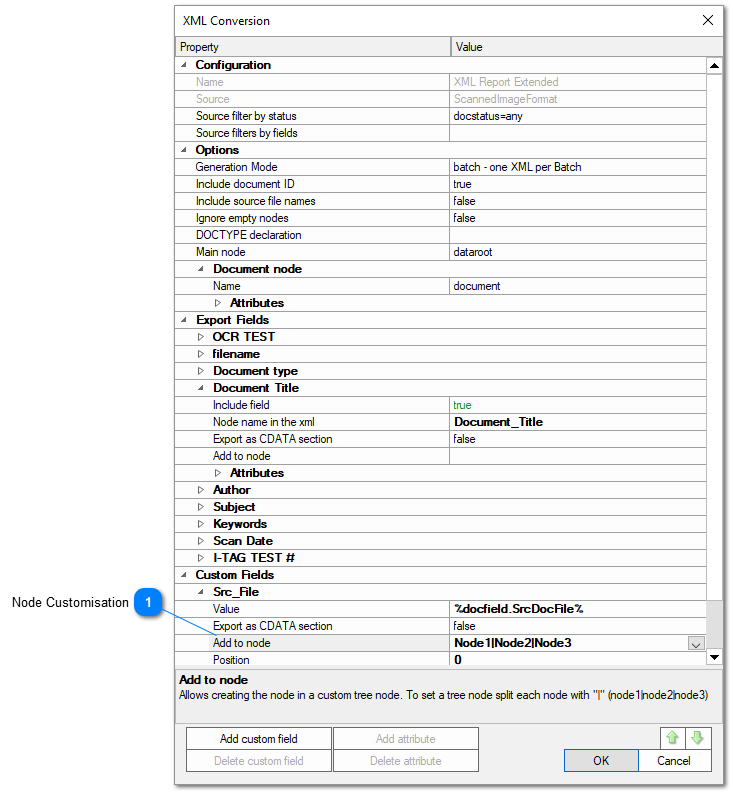Expand the Document type field

pyautogui.click(x=201, y=371)
